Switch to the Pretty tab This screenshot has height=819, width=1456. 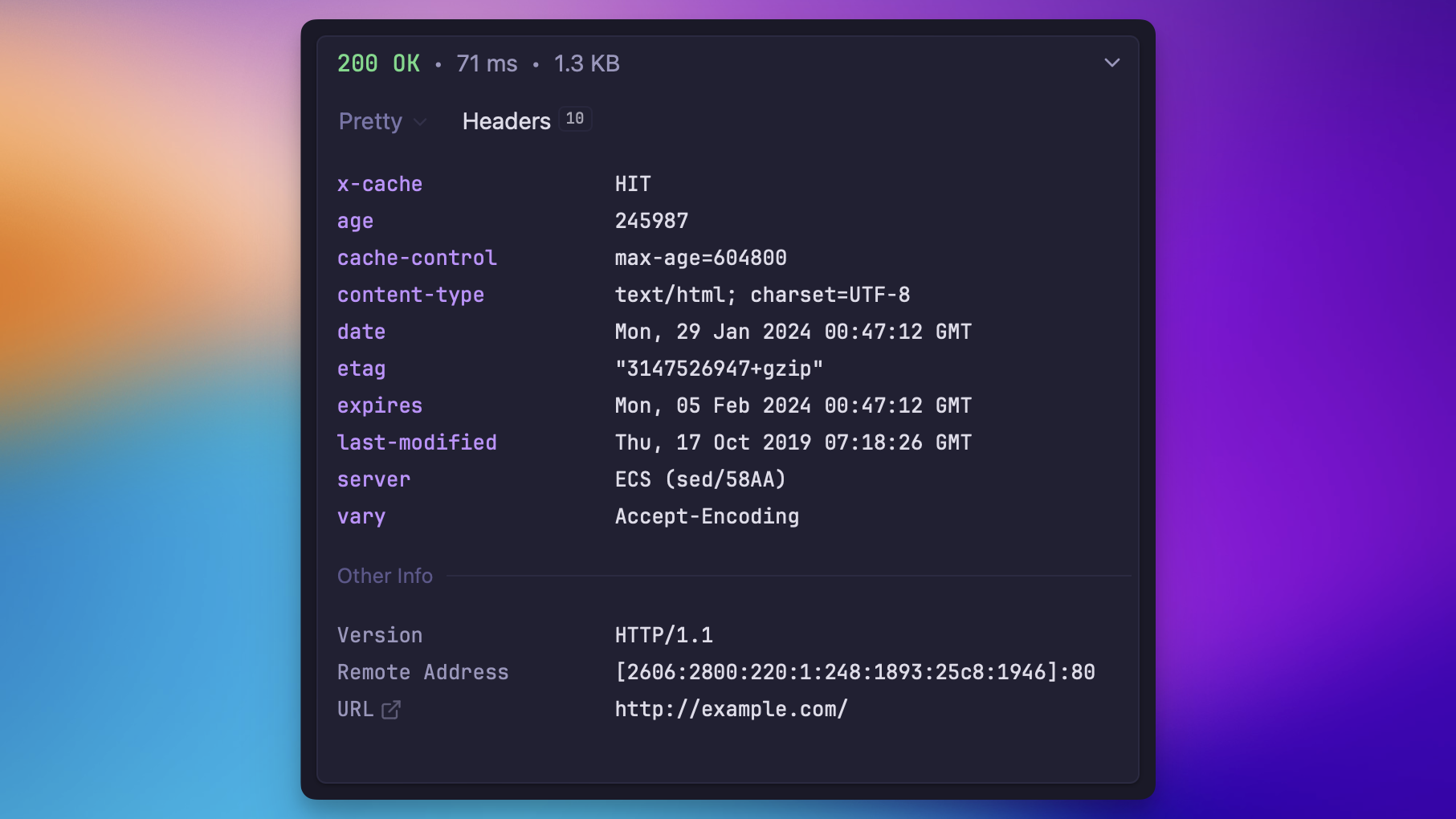(x=370, y=121)
